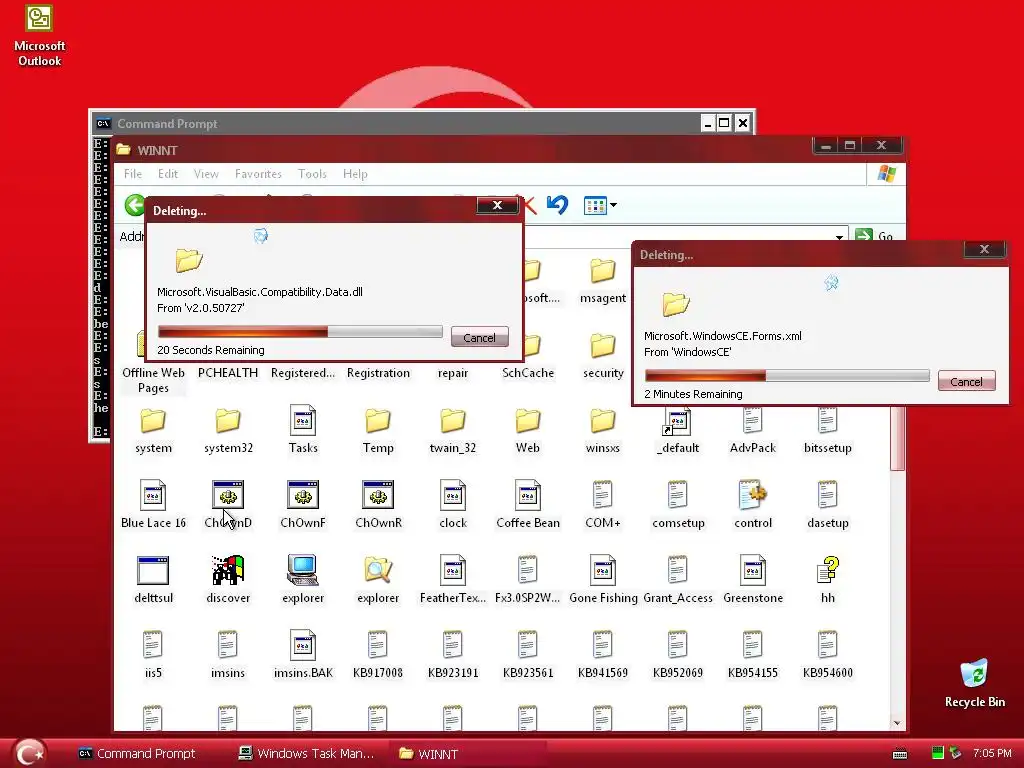Click the 2 Minutes Remaining progress bar
Viewport: 1024px width, 768px height.
(x=787, y=376)
